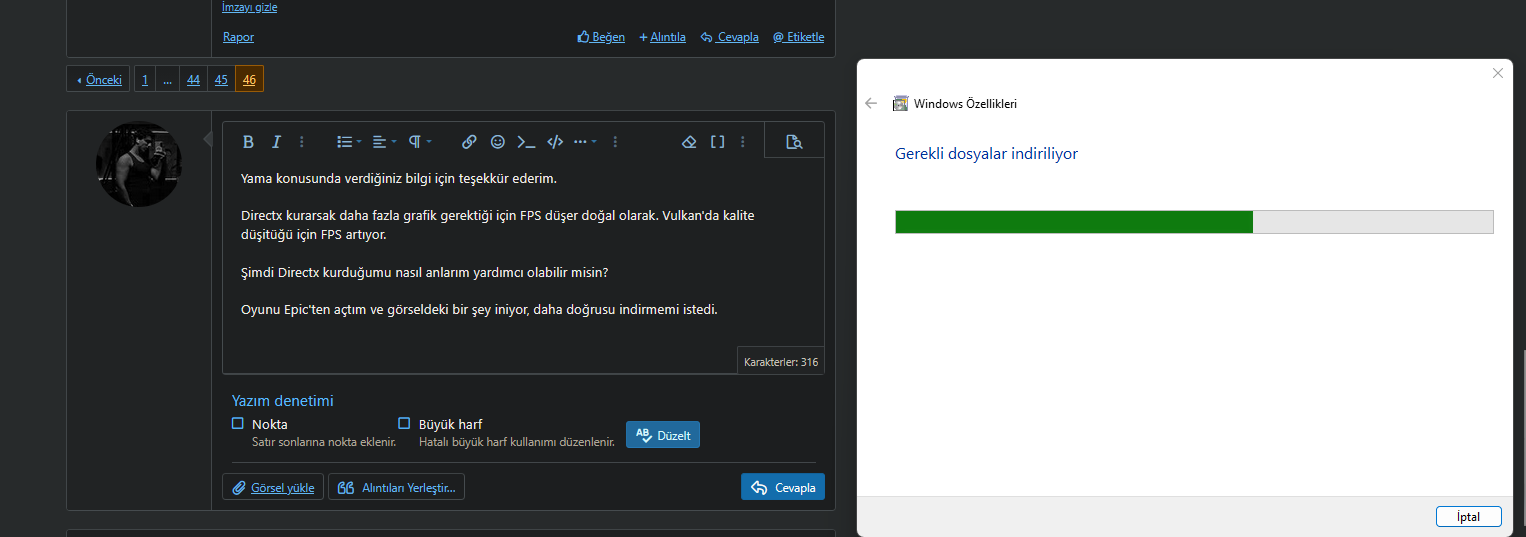Open the text alignment dropdown
Screen dimensions: 1526x537
tap(384, 142)
